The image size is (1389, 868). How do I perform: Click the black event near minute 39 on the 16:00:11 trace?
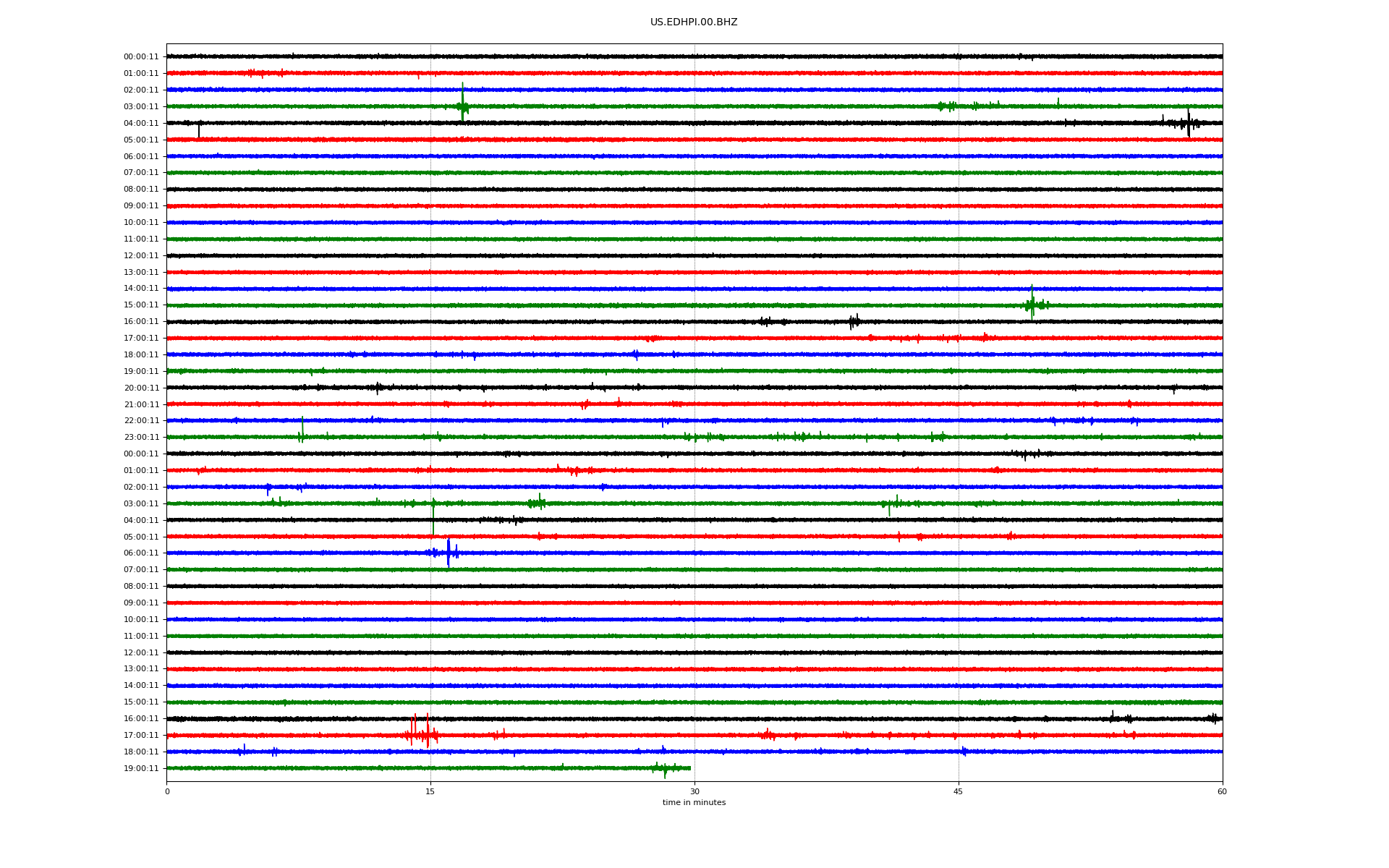pos(854,321)
